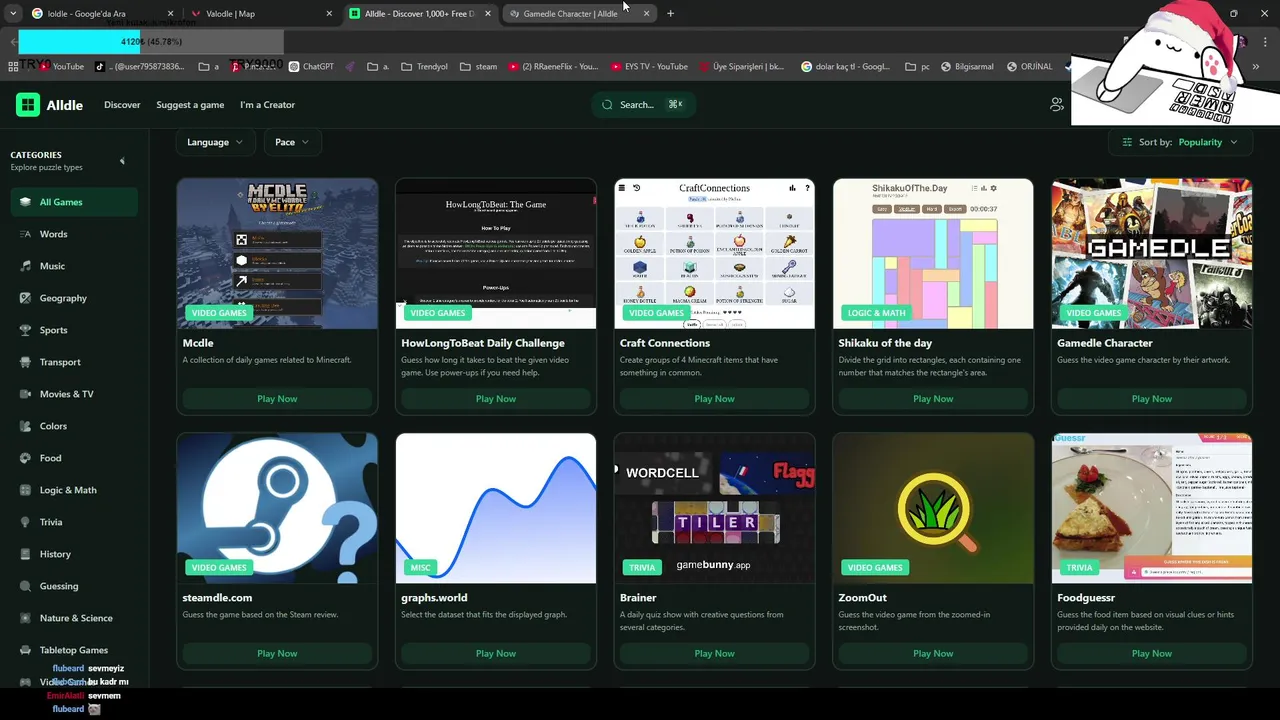Click the Alldle logo icon
Screen dimensions: 1280x720
coord(28,105)
